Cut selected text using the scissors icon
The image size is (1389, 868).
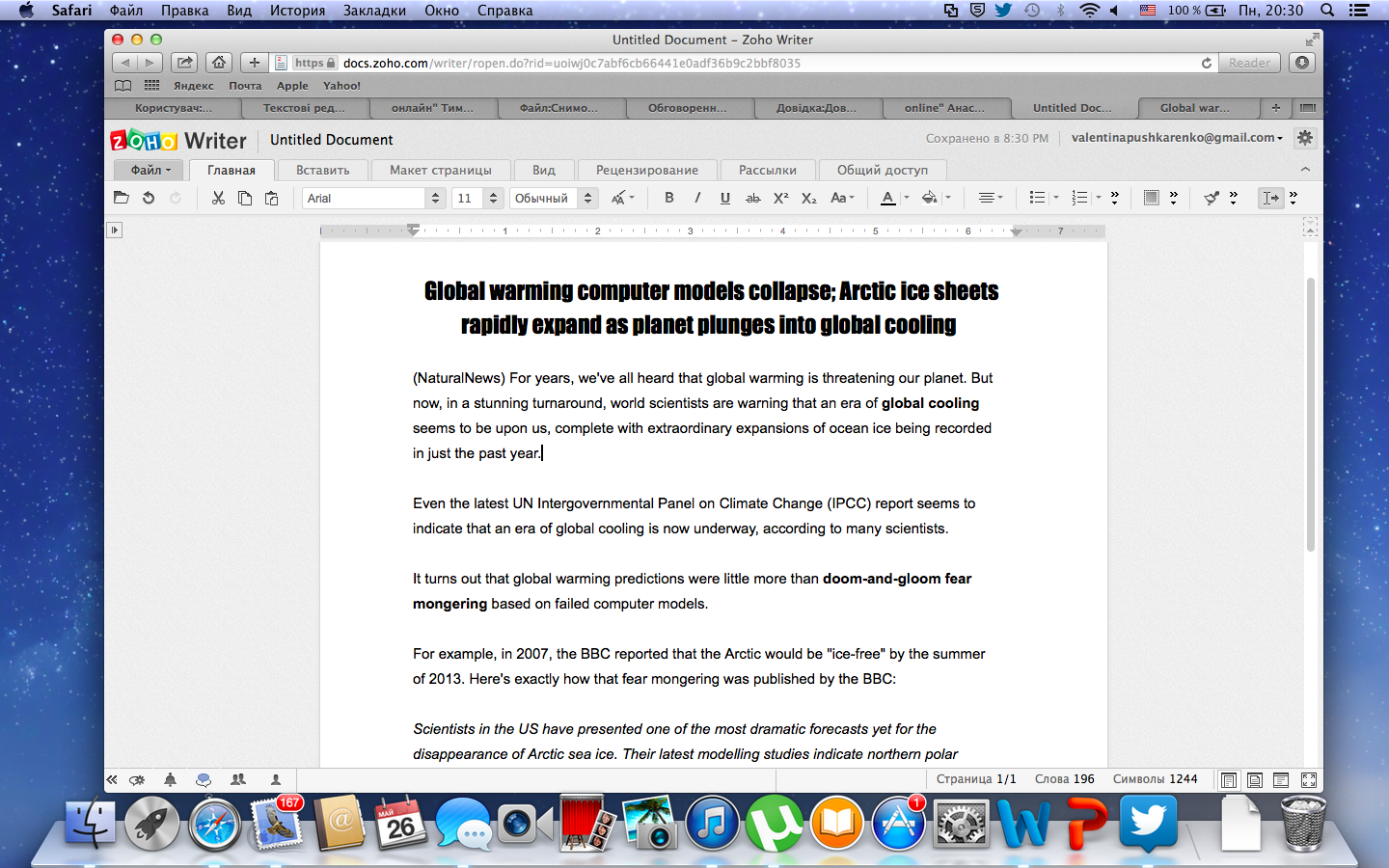click(218, 198)
